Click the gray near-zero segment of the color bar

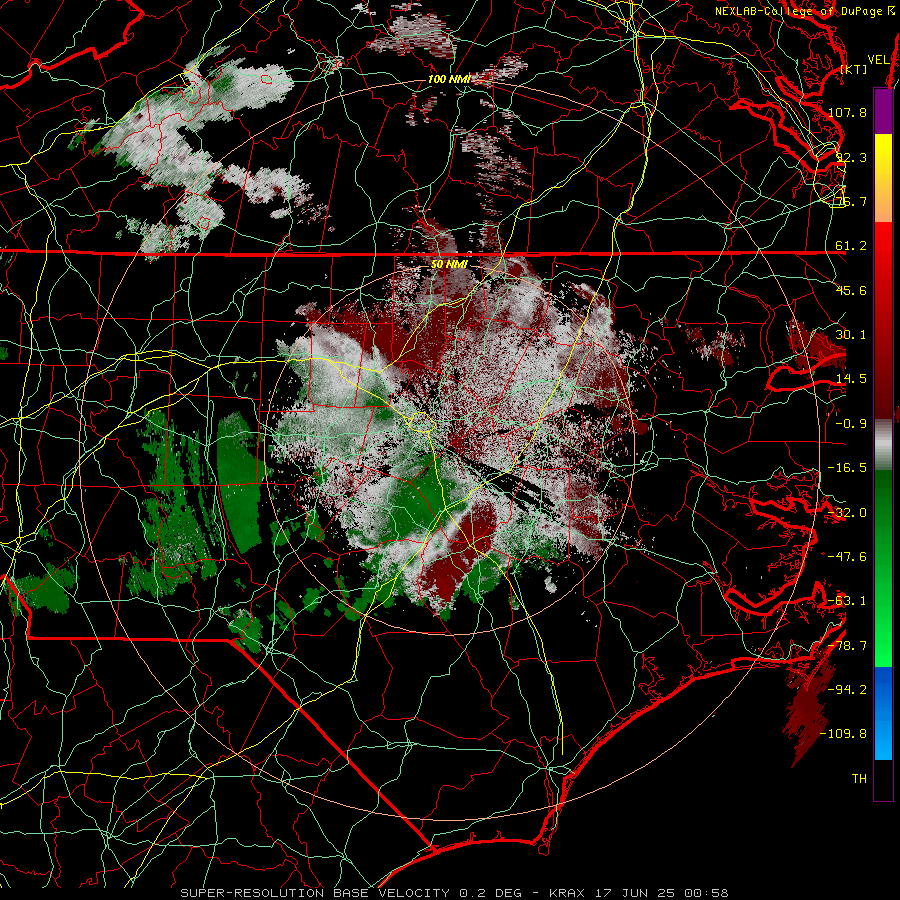883,445
